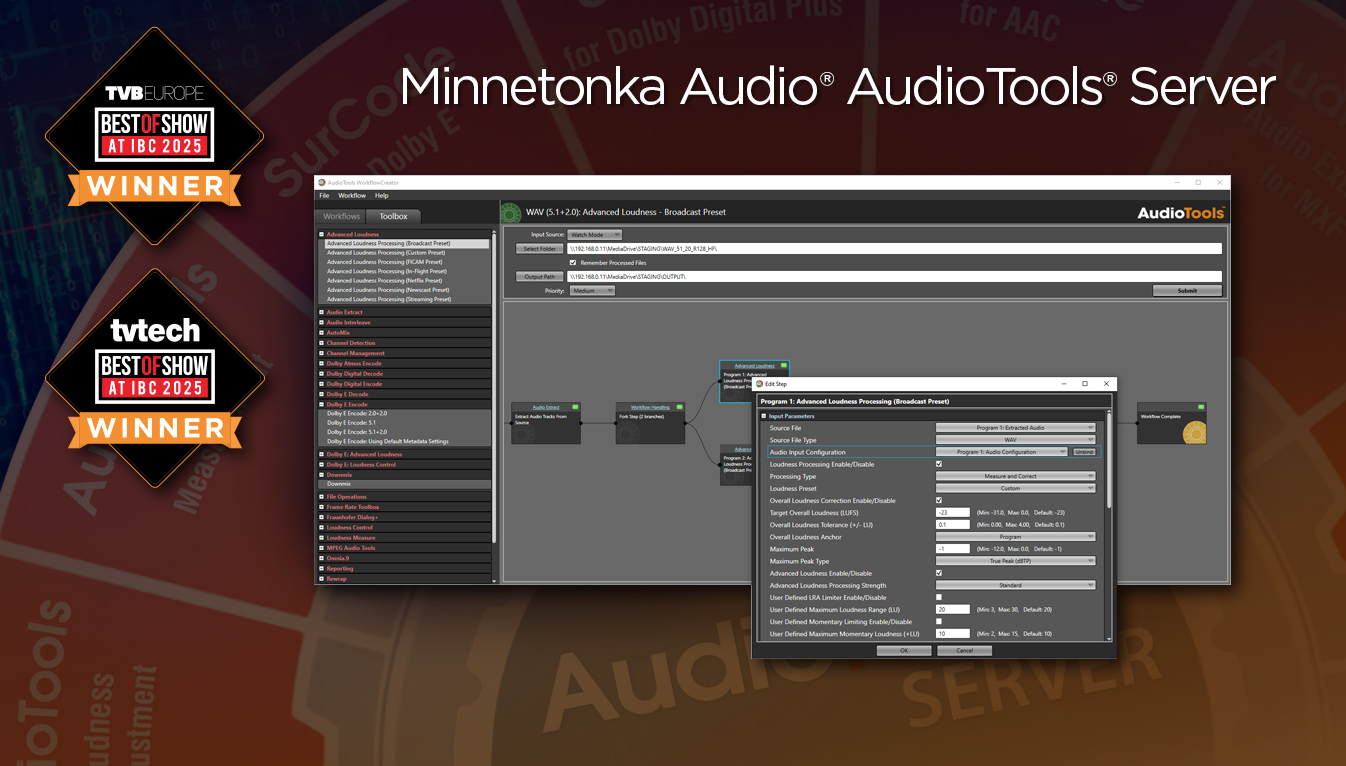Toggle Overall Loudness Correction Enable/Disable checkbox
This screenshot has width=1346, height=766.
[x=938, y=500]
